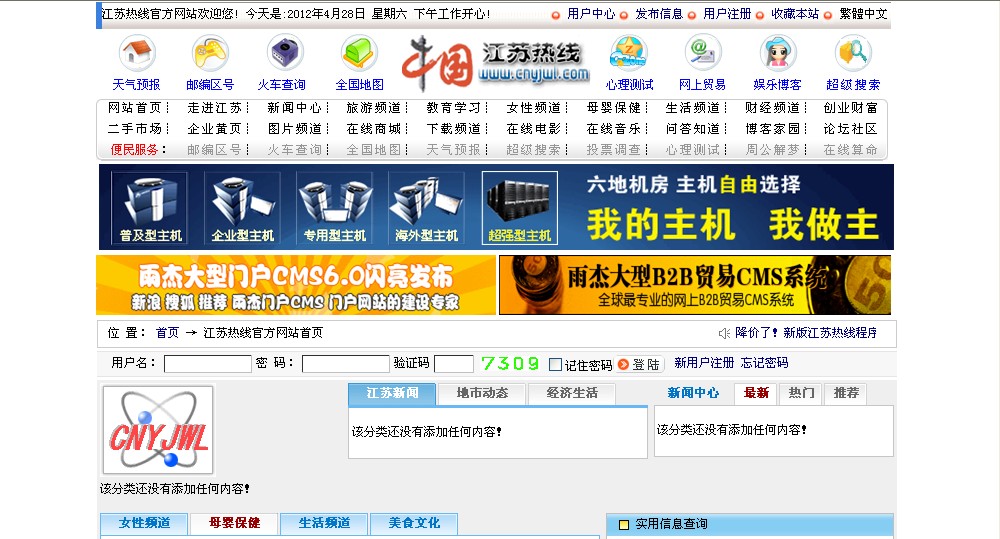
Task: Click the 江苏热线 site logo
Action: click(496, 63)
